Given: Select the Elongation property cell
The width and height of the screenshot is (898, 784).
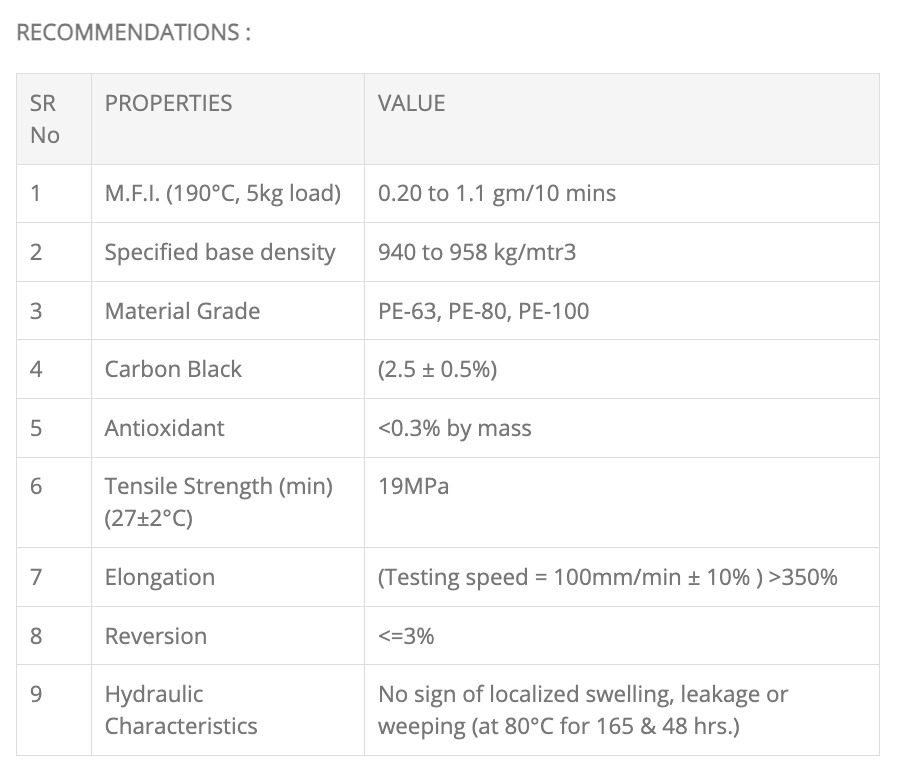Looking at the screenshot, I should click(x=159, y=577).
